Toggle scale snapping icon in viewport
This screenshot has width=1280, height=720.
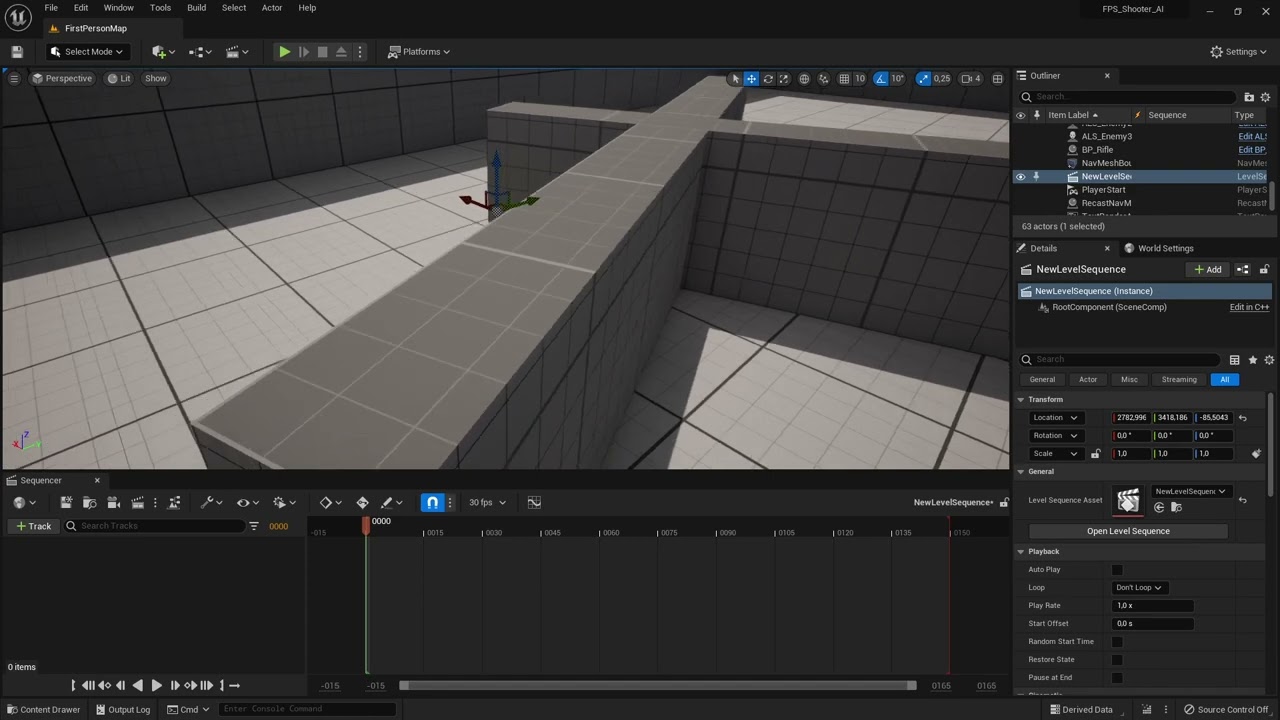(x=923, y=78)
